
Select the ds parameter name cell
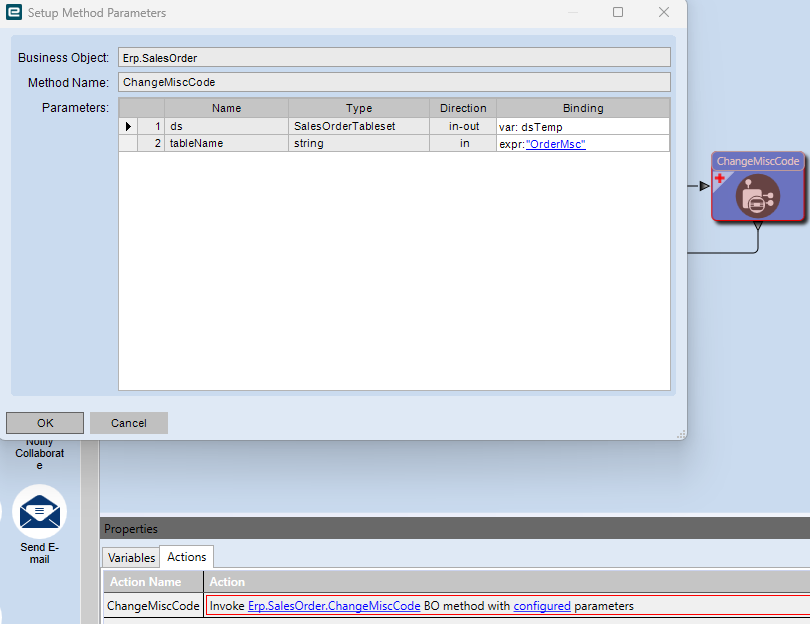226,126
